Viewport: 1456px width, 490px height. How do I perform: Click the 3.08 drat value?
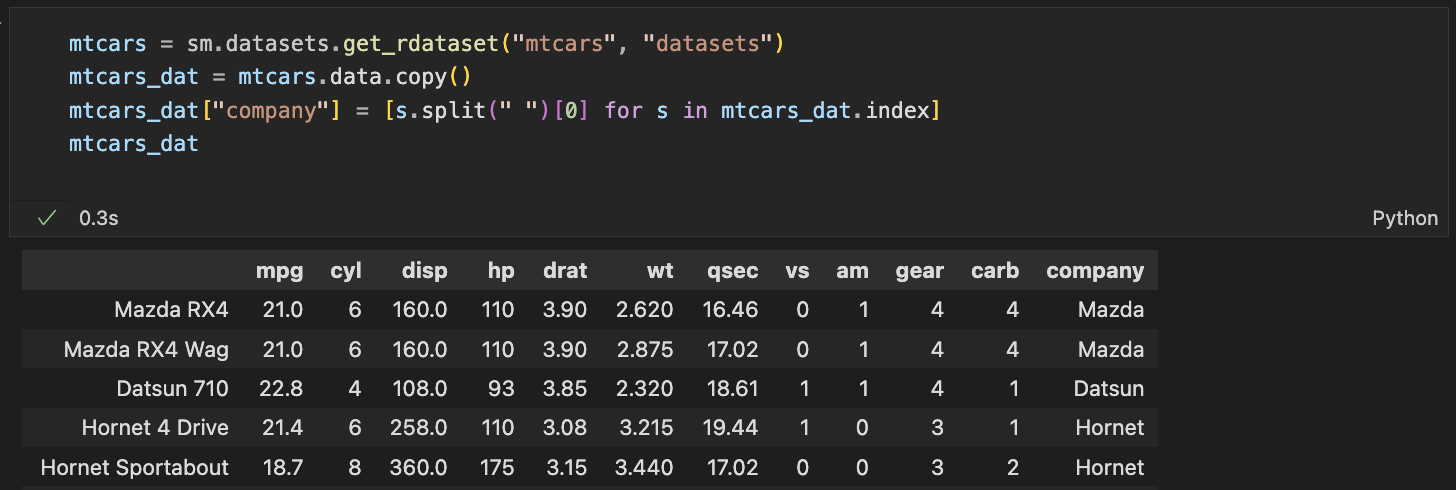(x=565, y=428)
